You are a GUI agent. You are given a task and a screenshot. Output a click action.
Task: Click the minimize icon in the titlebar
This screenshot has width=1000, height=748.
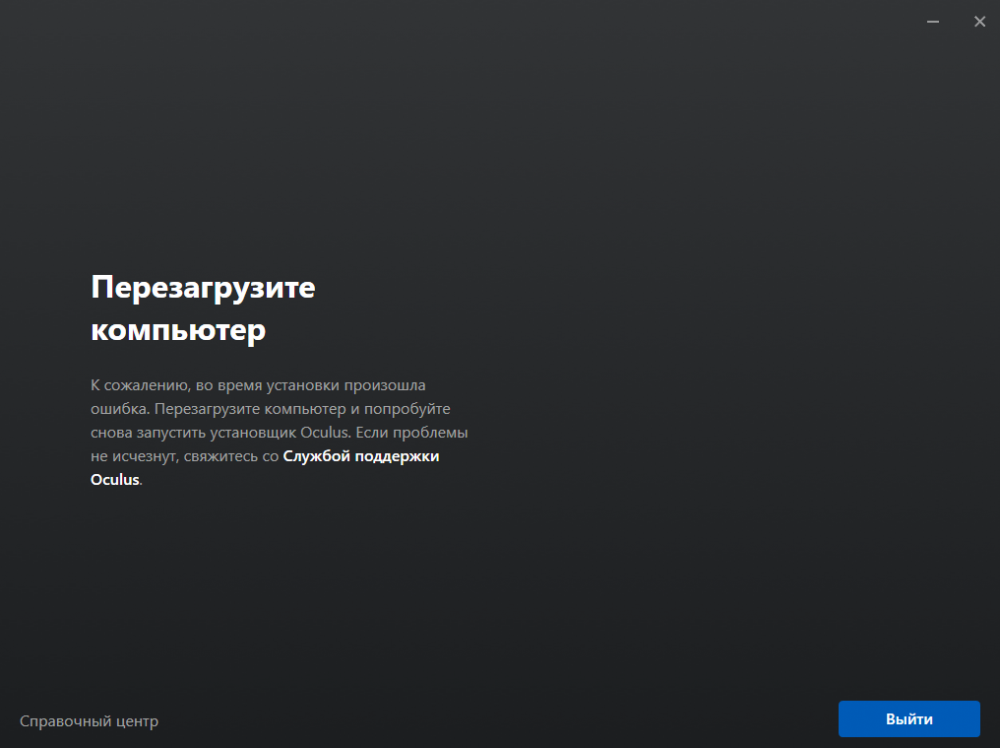coord(931,20)
